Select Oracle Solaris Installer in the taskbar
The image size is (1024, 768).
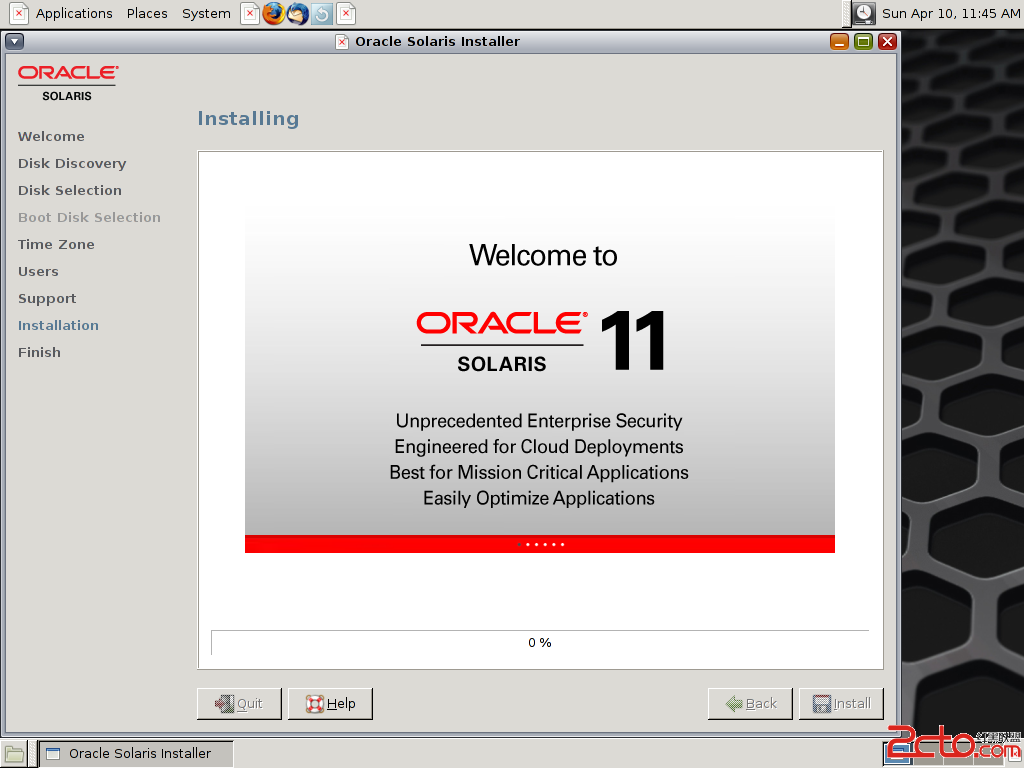136,754
